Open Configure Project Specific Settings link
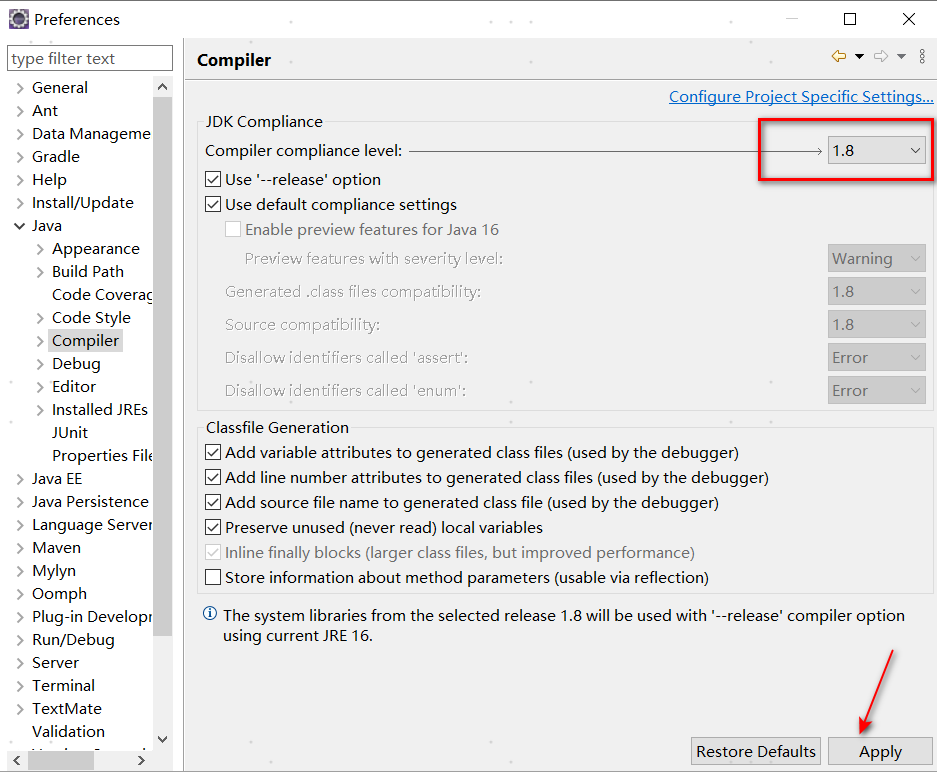 point(800,97)
